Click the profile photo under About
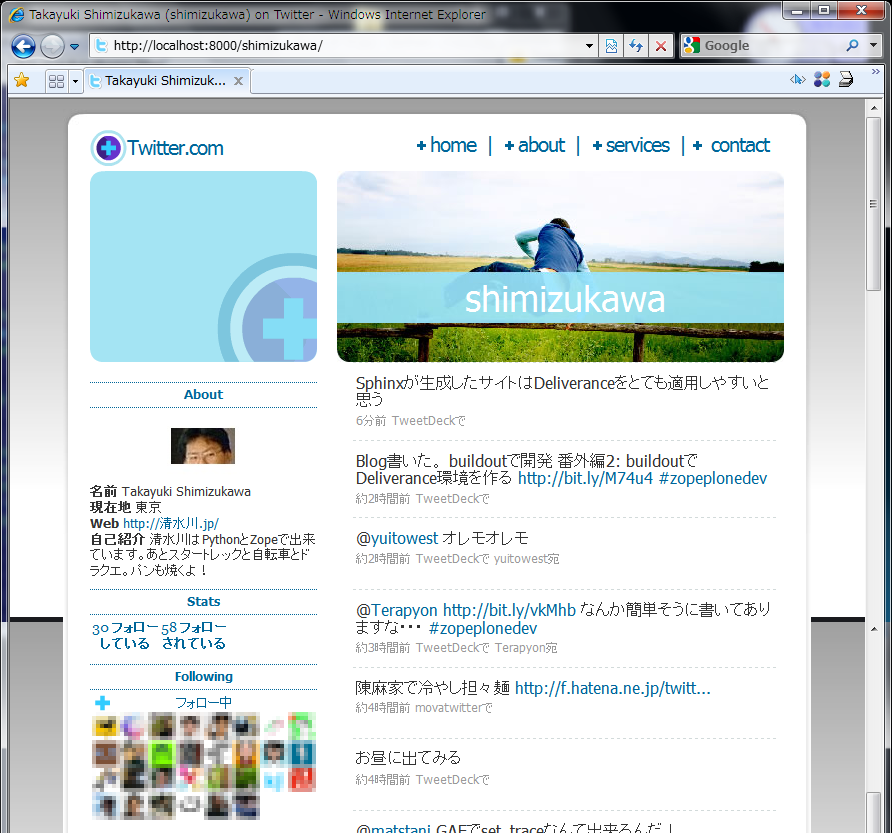This screenshot has width=892, height=833. [203, 446]
